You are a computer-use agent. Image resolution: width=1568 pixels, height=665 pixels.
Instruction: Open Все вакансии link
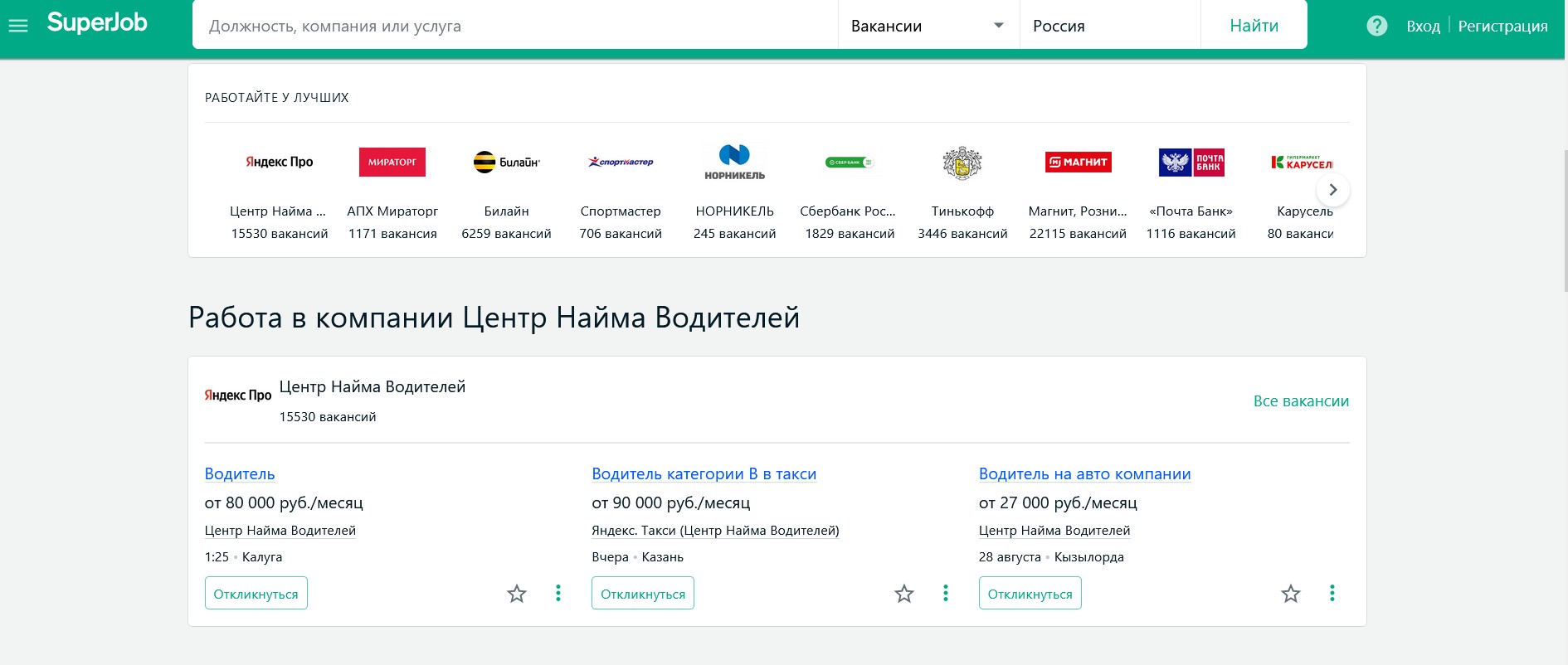pos(1301,401)
